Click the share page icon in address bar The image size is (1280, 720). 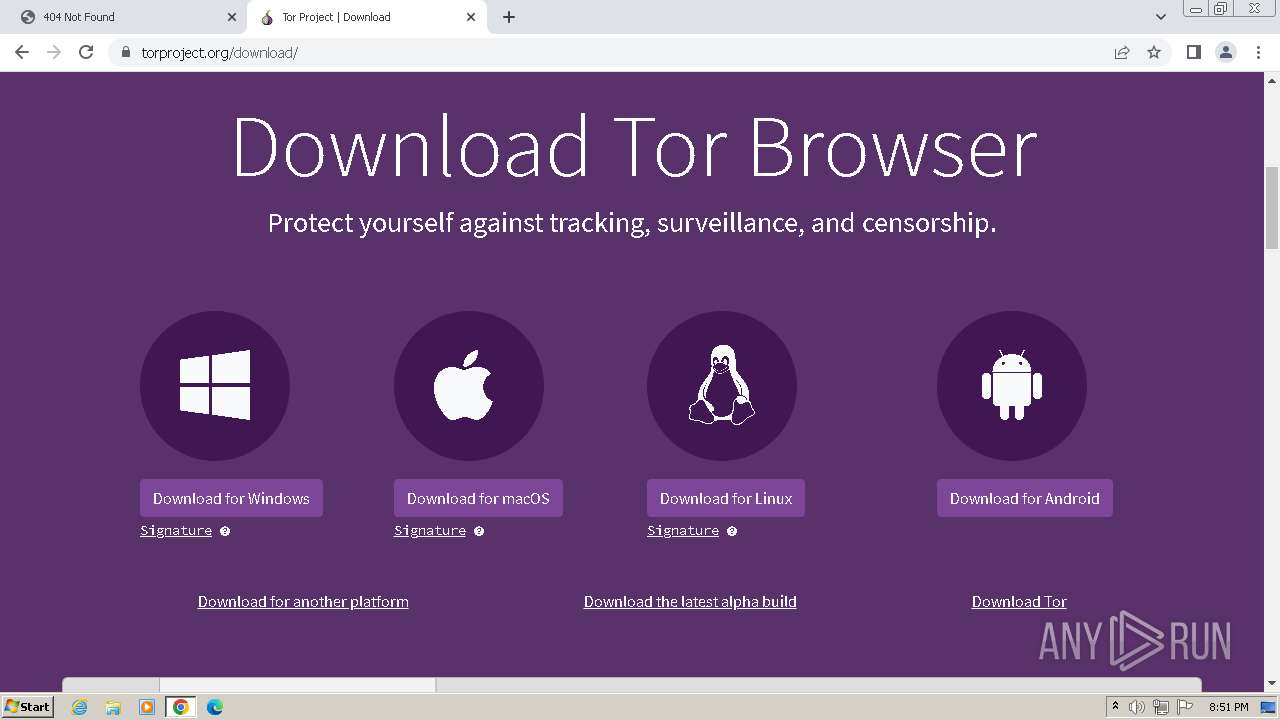pyautogui.click(x=1122, y=52)
